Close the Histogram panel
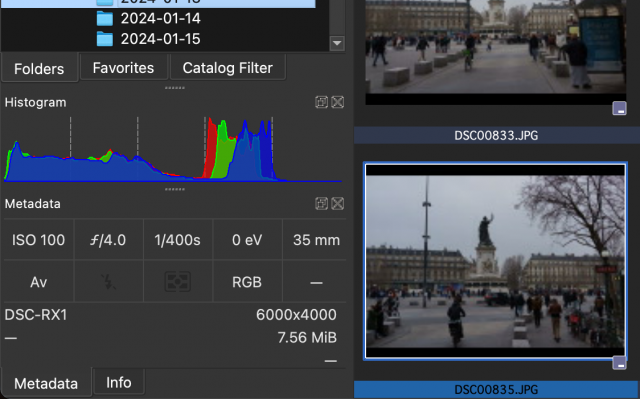The height and width of the screenshot is (399, 640). 338,102
